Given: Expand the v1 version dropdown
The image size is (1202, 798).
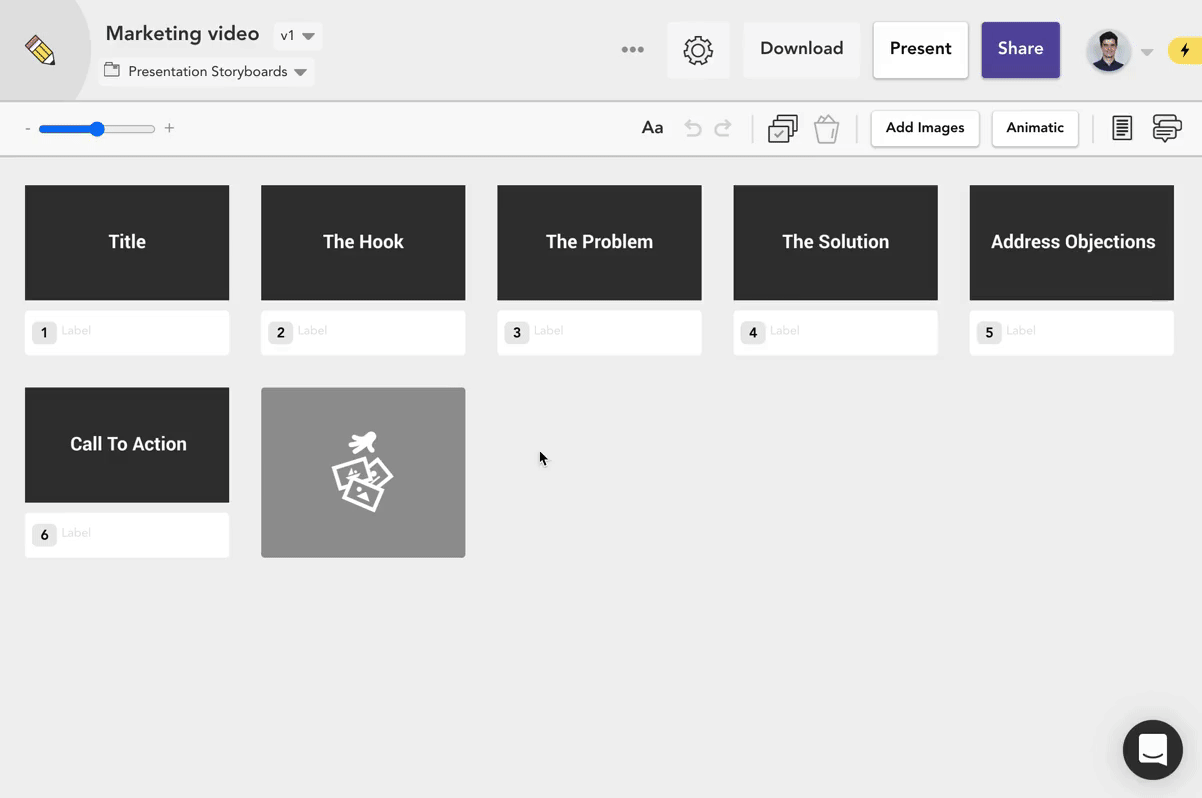Looking at the screenshot, I should click(x=297, y=36).
